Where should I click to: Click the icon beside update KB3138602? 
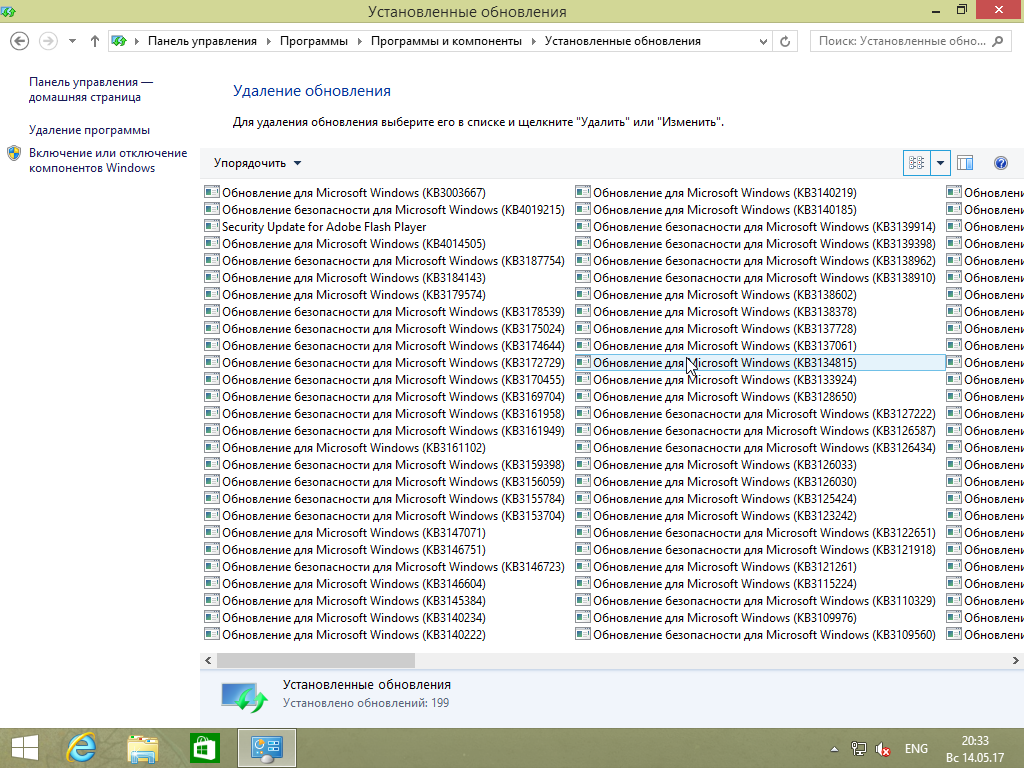583,295
